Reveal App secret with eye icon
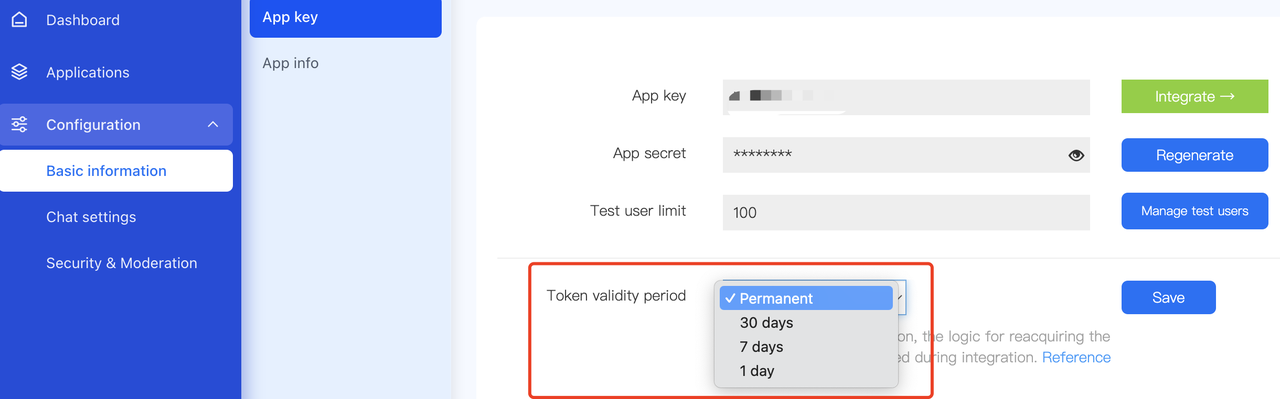The width and height of the screenshot is (1280, 399). click(x=1076, y=155)
